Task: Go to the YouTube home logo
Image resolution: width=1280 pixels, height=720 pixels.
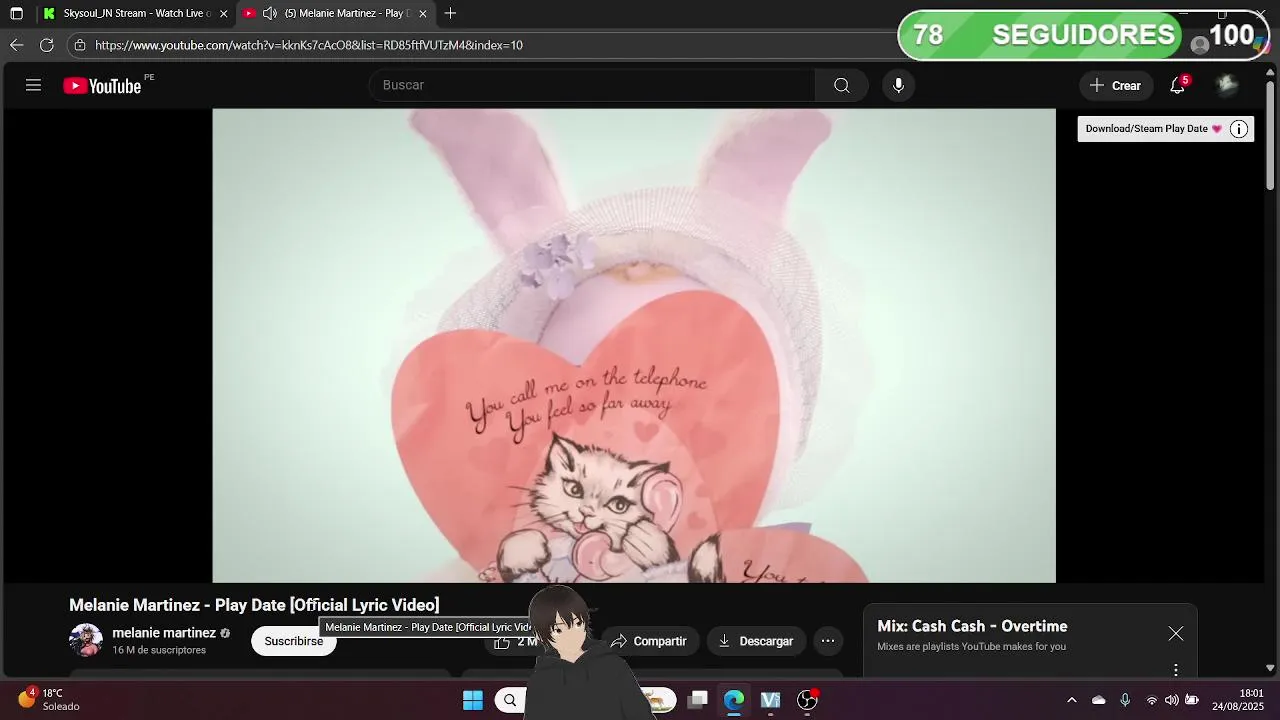Action: pos(102,86)
